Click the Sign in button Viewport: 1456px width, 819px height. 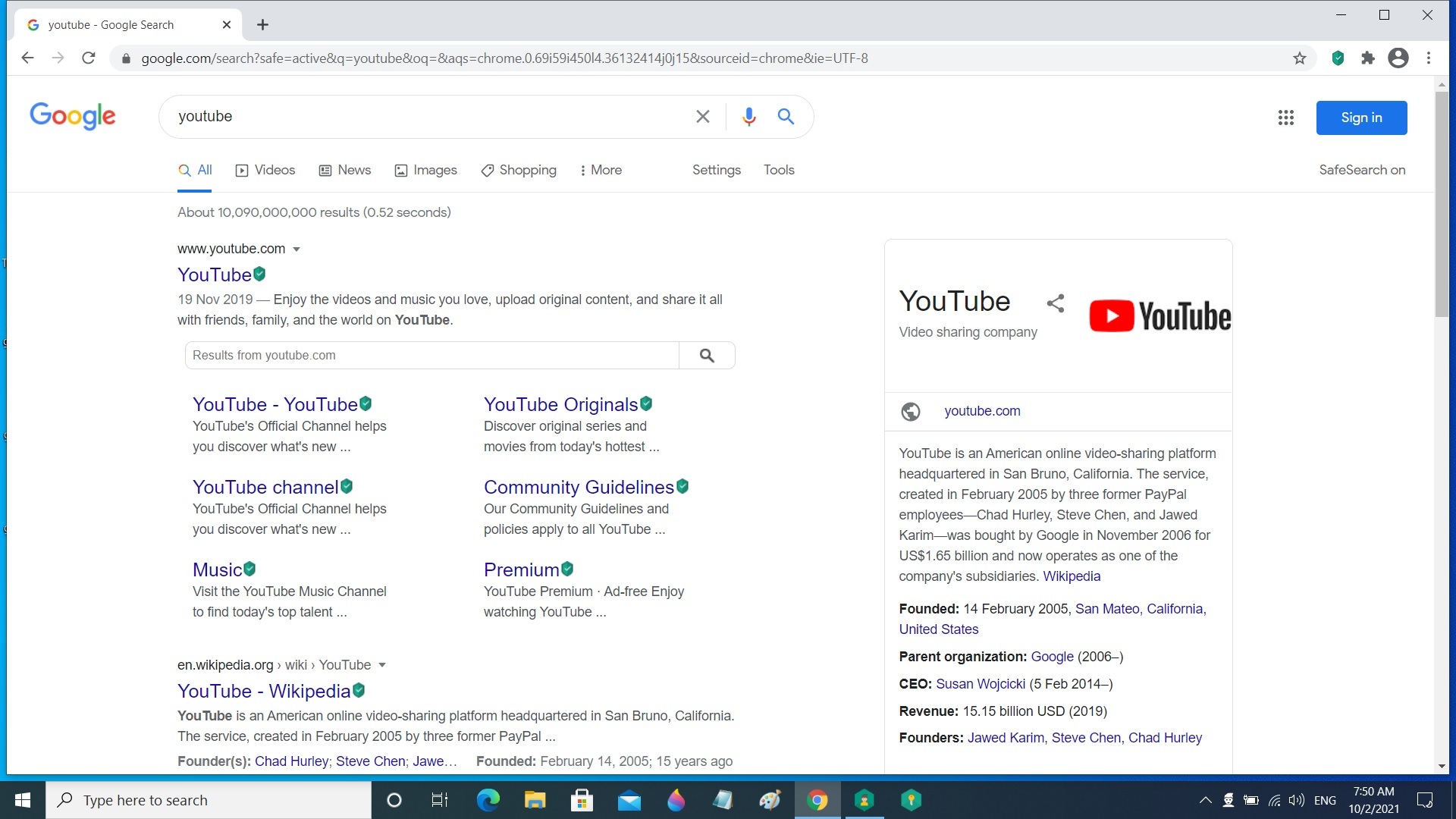click(x=1361, y=118)
